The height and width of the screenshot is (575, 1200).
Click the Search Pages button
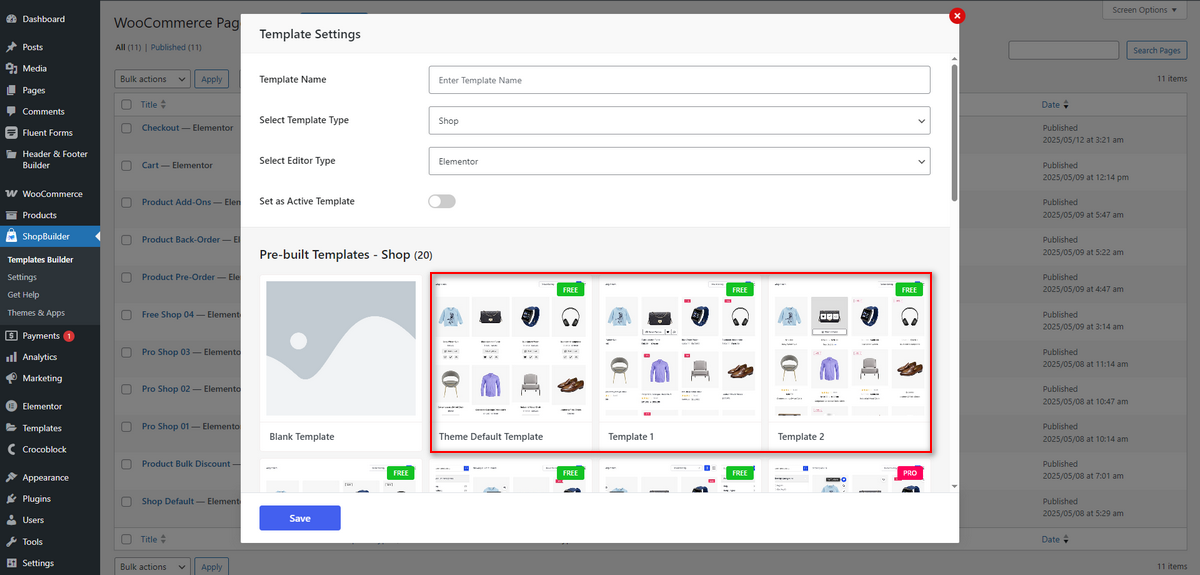click(x=1157, y=50)
